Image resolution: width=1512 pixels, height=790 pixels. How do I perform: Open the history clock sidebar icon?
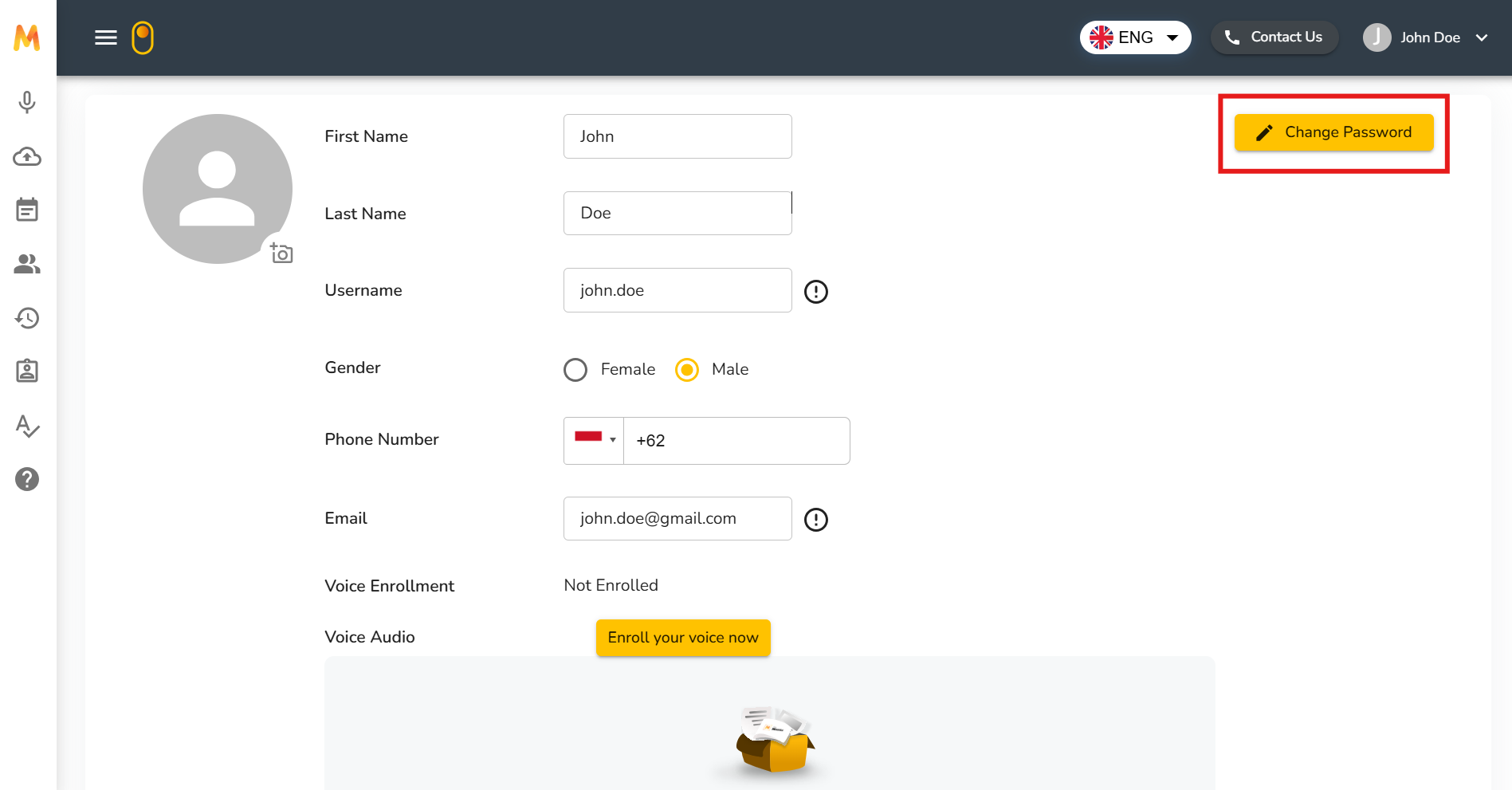point(27,318)
